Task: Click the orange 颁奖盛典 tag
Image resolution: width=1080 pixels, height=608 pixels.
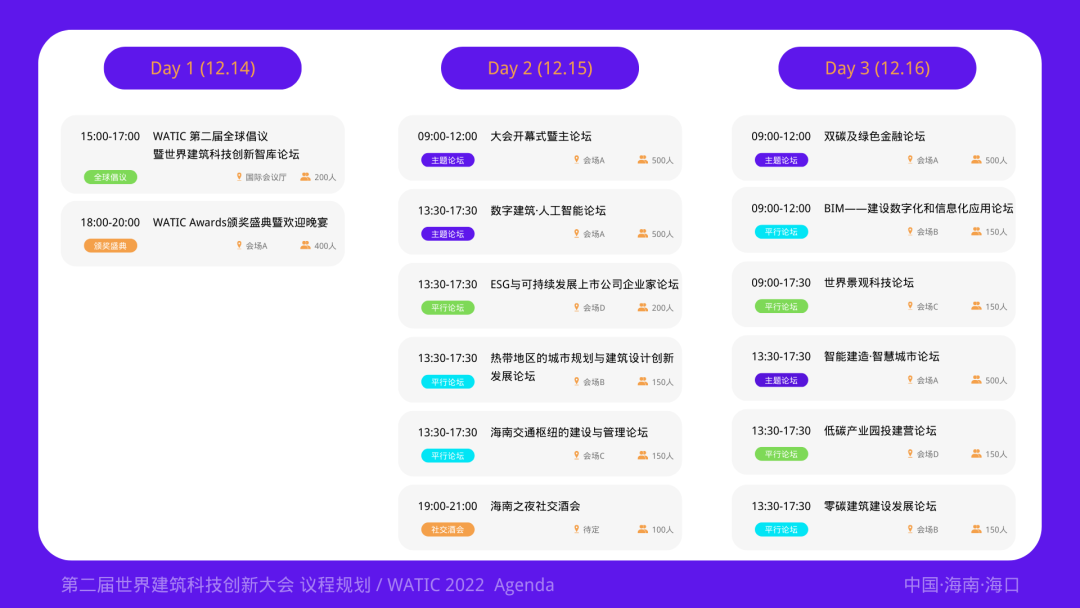Action: click(110, 246)
